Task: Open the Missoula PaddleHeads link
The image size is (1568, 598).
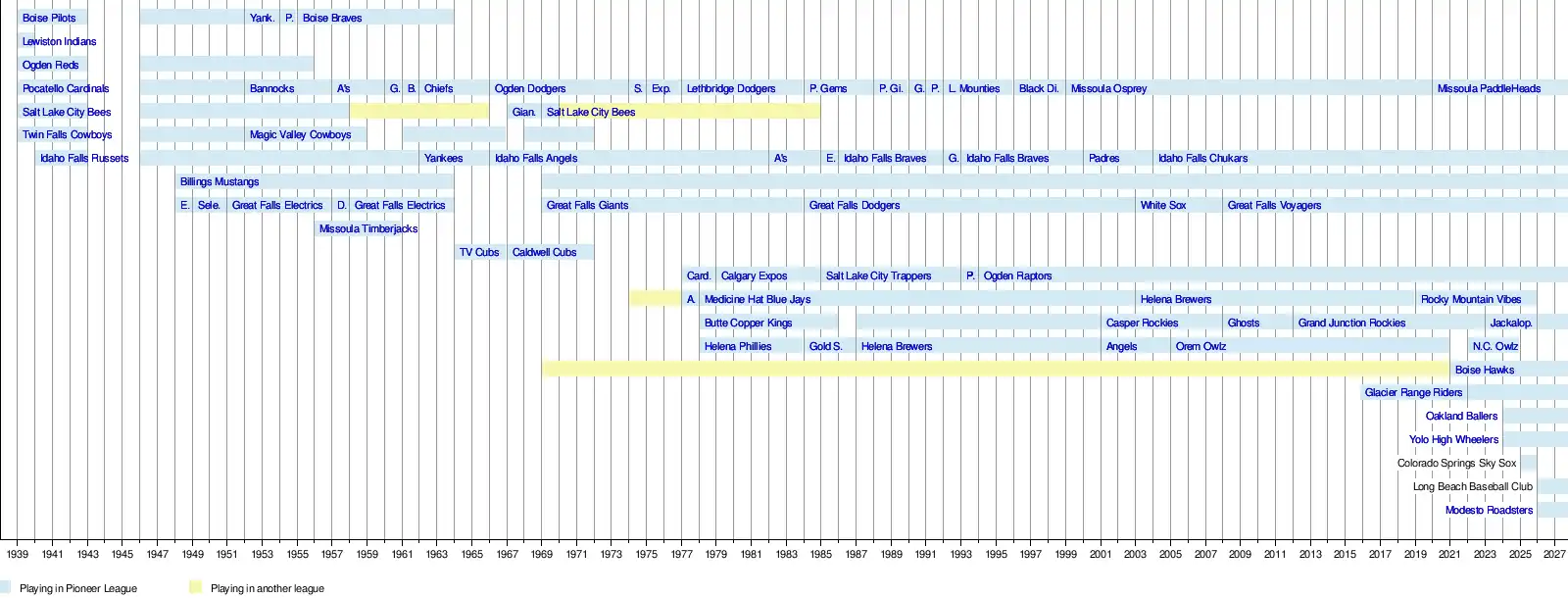Action: coord(1489,89)
